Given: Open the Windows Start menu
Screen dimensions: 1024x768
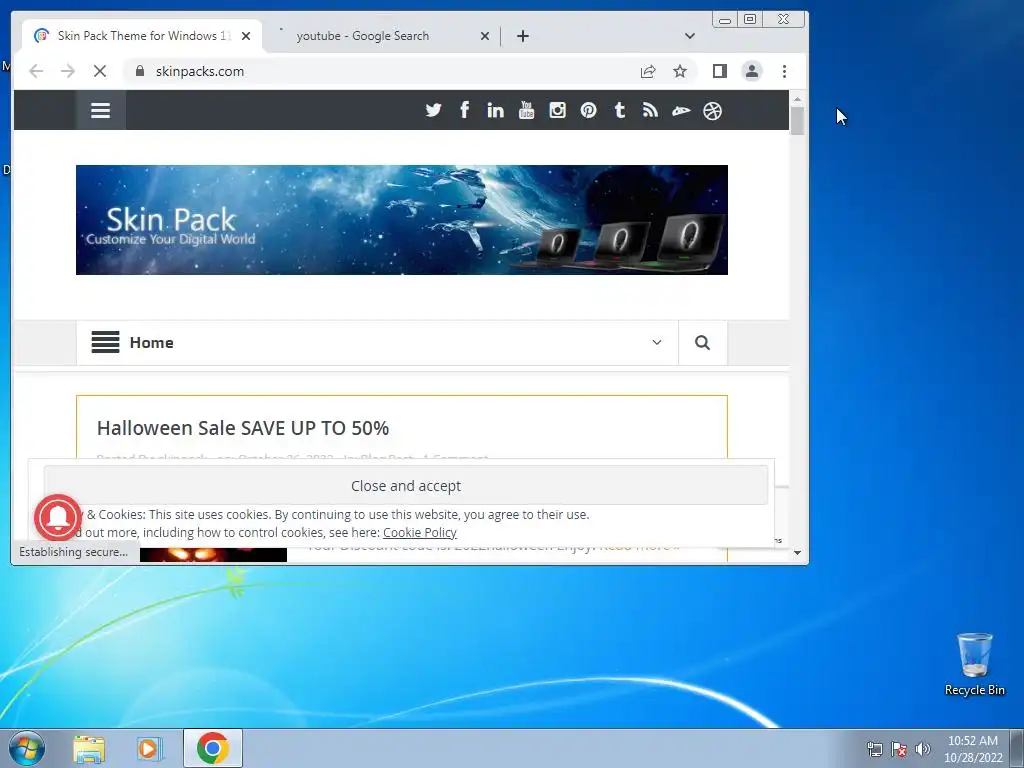Looking at the screenshot, I should coord(27,748).
